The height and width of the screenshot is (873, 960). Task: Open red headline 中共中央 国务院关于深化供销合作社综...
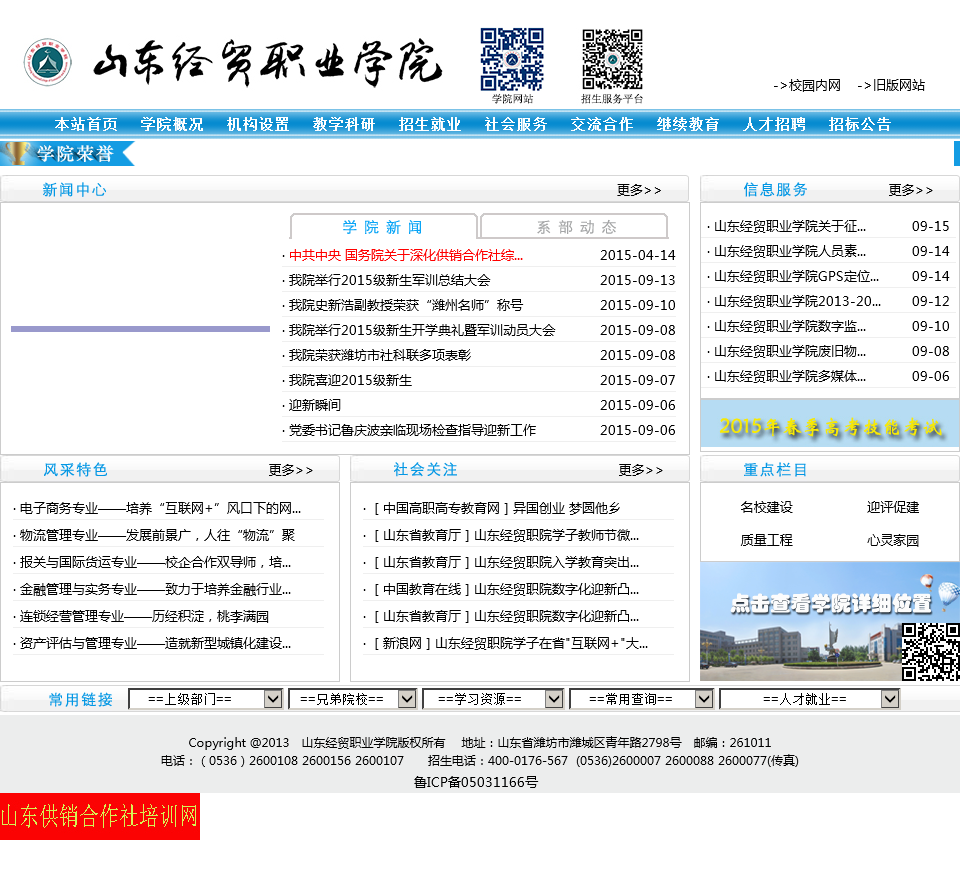point(406,255)
